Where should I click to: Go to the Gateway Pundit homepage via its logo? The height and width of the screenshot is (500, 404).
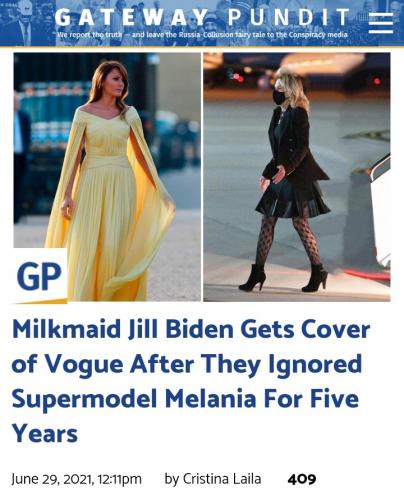click(x=202, y=17)
